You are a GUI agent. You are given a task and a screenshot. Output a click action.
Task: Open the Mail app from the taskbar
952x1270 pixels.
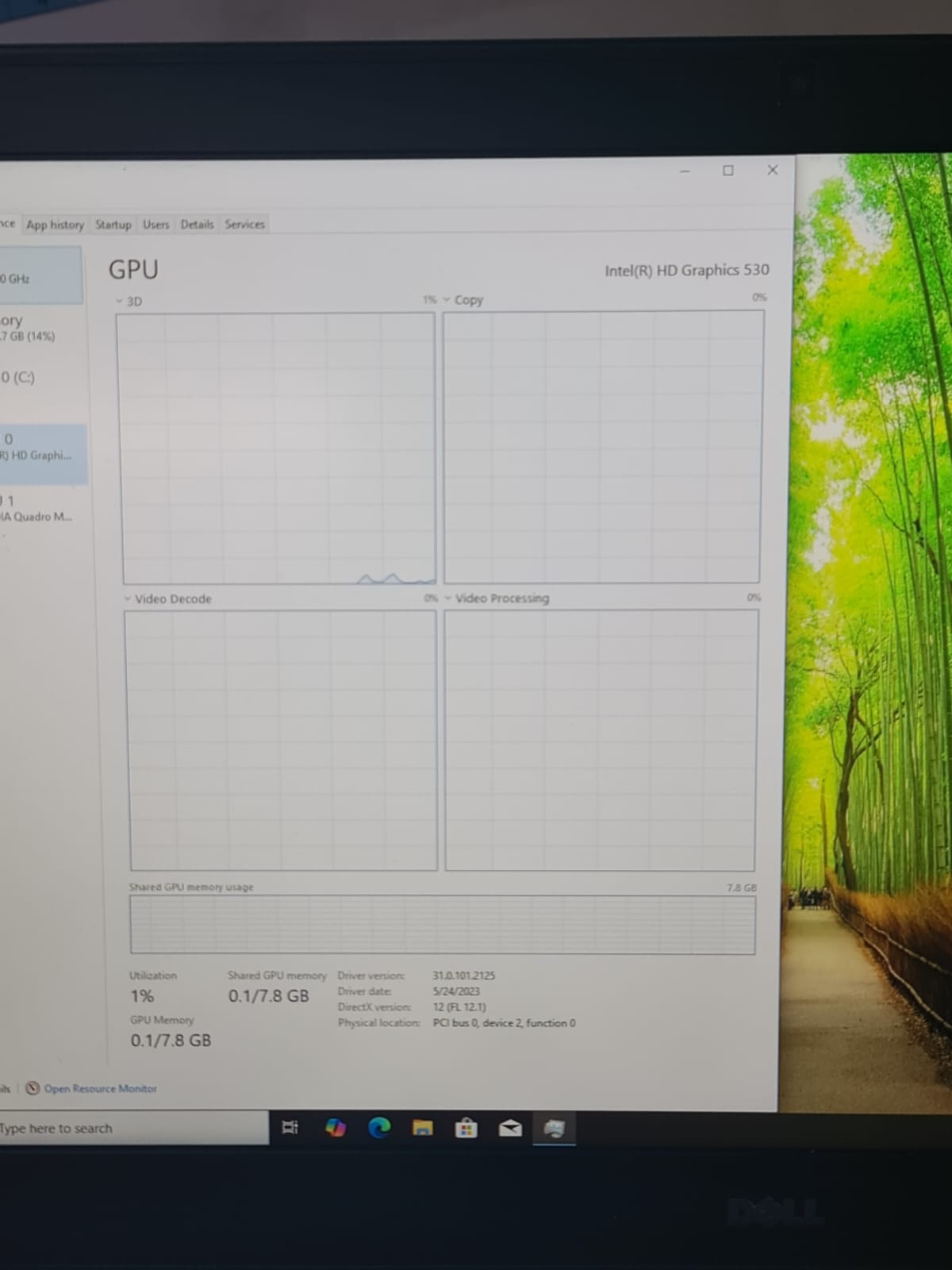[510, 1128]
